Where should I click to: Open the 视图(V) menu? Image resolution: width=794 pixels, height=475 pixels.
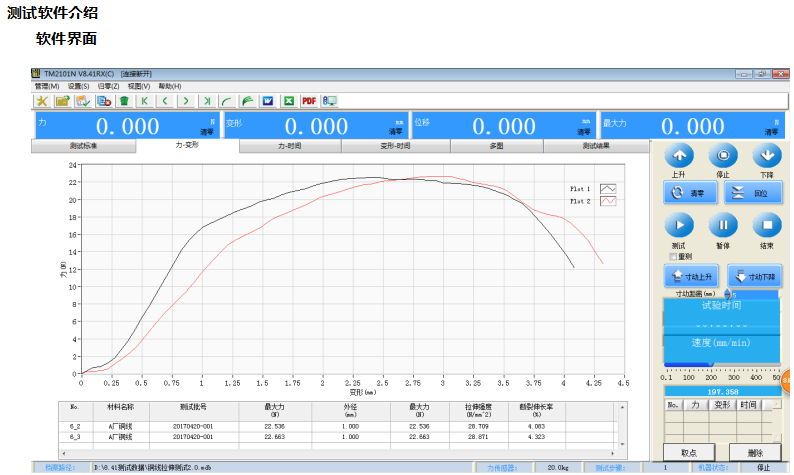[x=139, y=87]
